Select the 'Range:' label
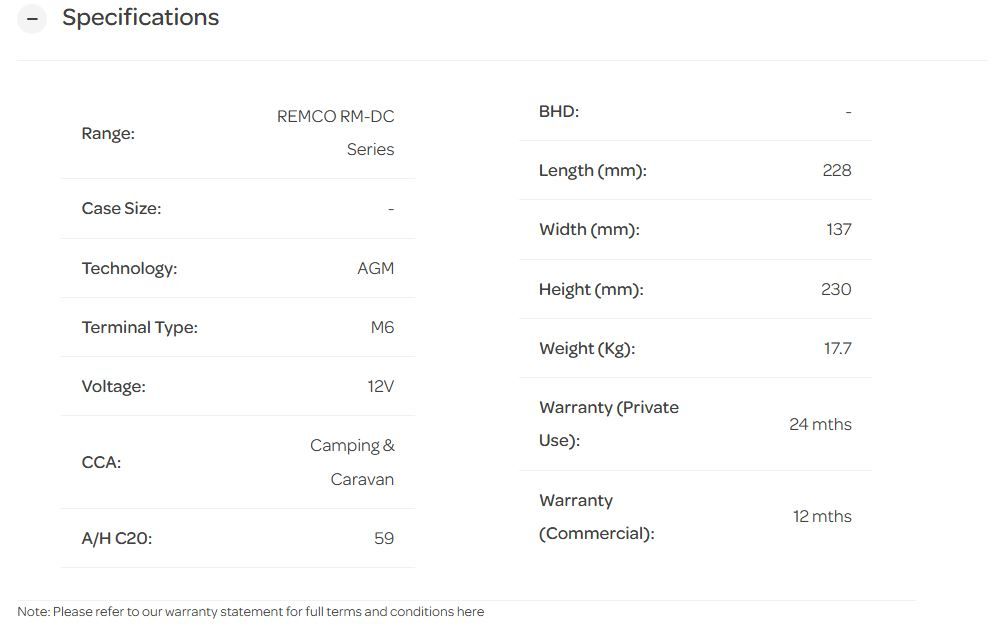Image resolution: width=999 pixels, height=639 pixels. point(108,133)
